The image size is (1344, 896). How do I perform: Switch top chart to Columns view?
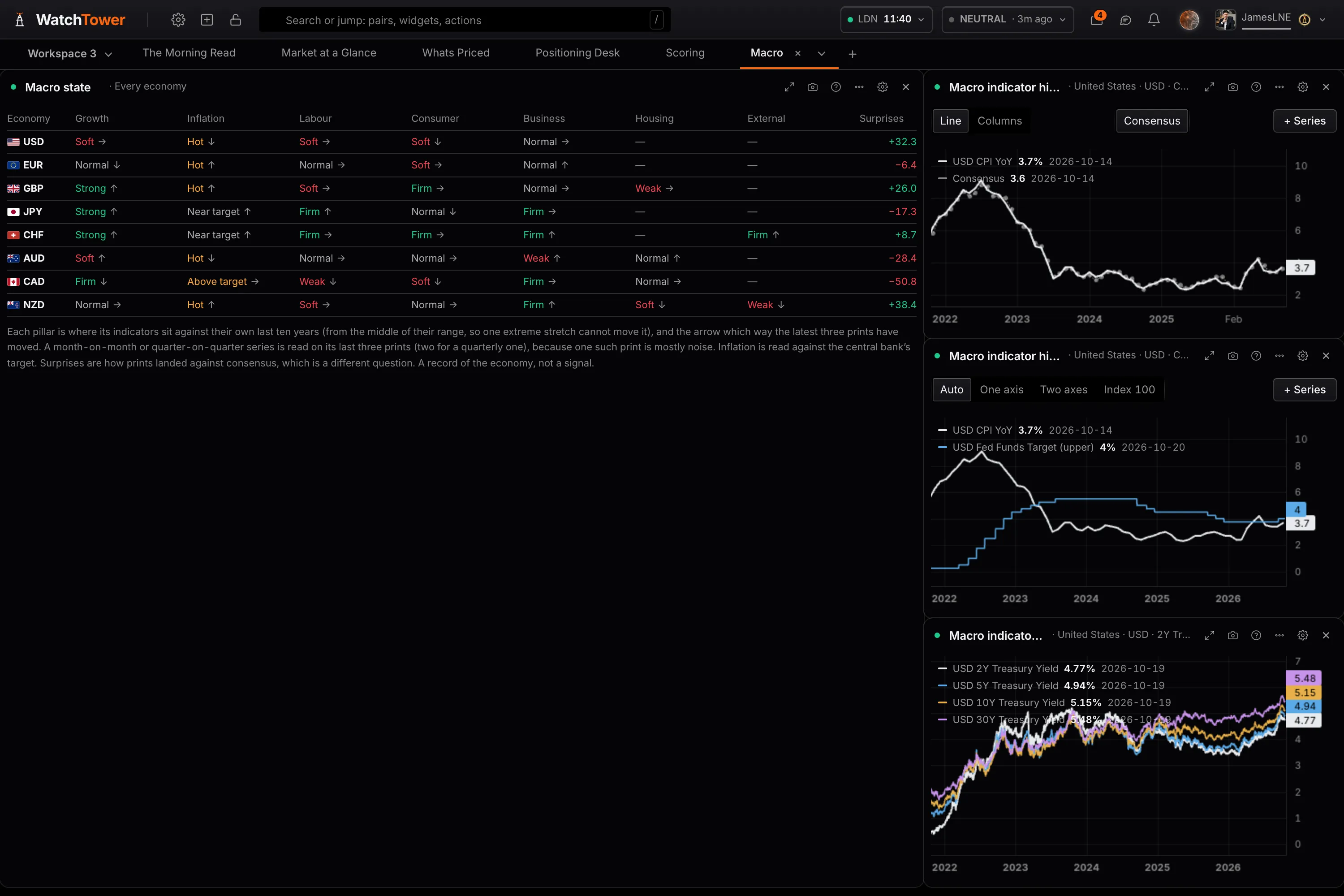[x=999, y=121]
